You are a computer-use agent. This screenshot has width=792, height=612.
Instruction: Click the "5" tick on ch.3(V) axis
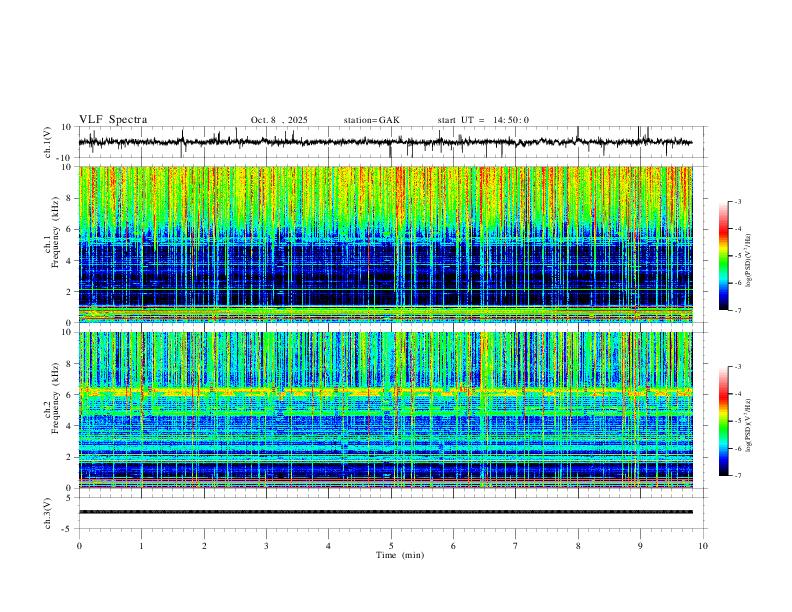pos(70,497)
